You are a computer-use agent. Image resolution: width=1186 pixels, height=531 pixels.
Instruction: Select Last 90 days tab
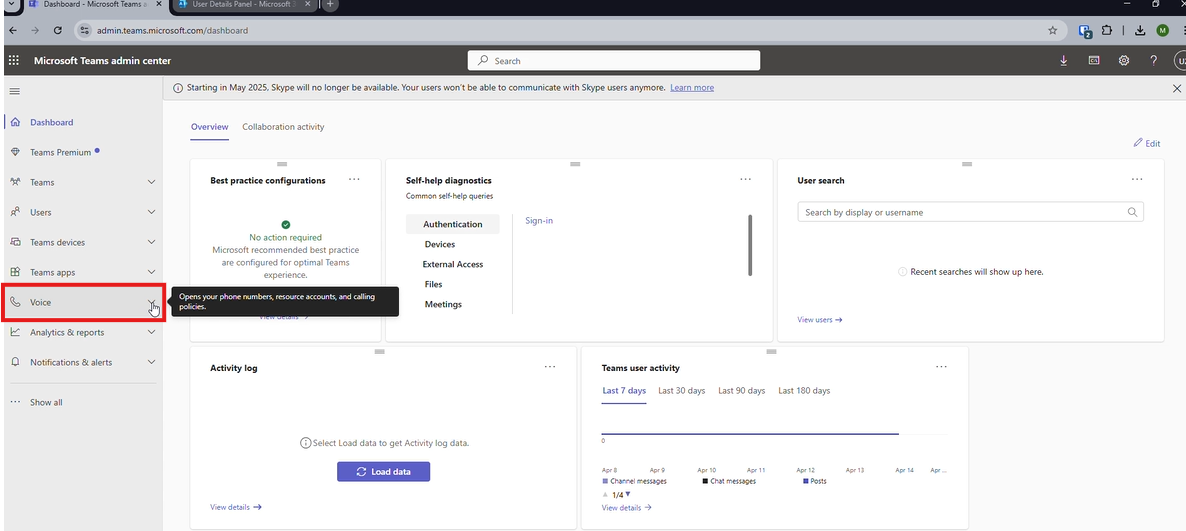click(741, 391)
